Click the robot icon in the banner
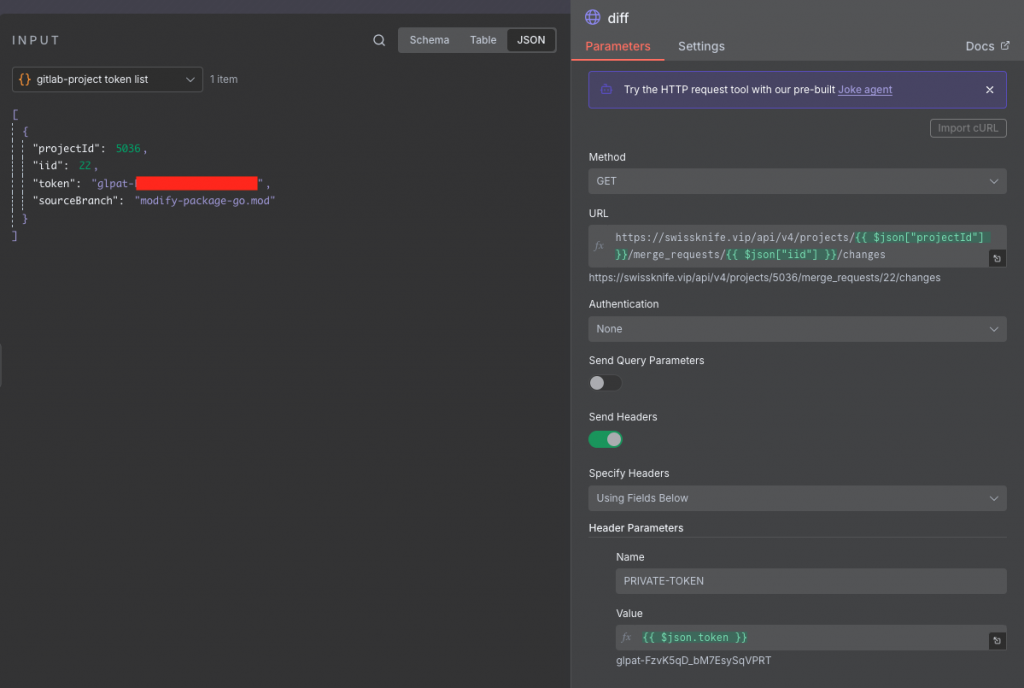This screenshot has width=1024, height=688. [x=606, y=89]
